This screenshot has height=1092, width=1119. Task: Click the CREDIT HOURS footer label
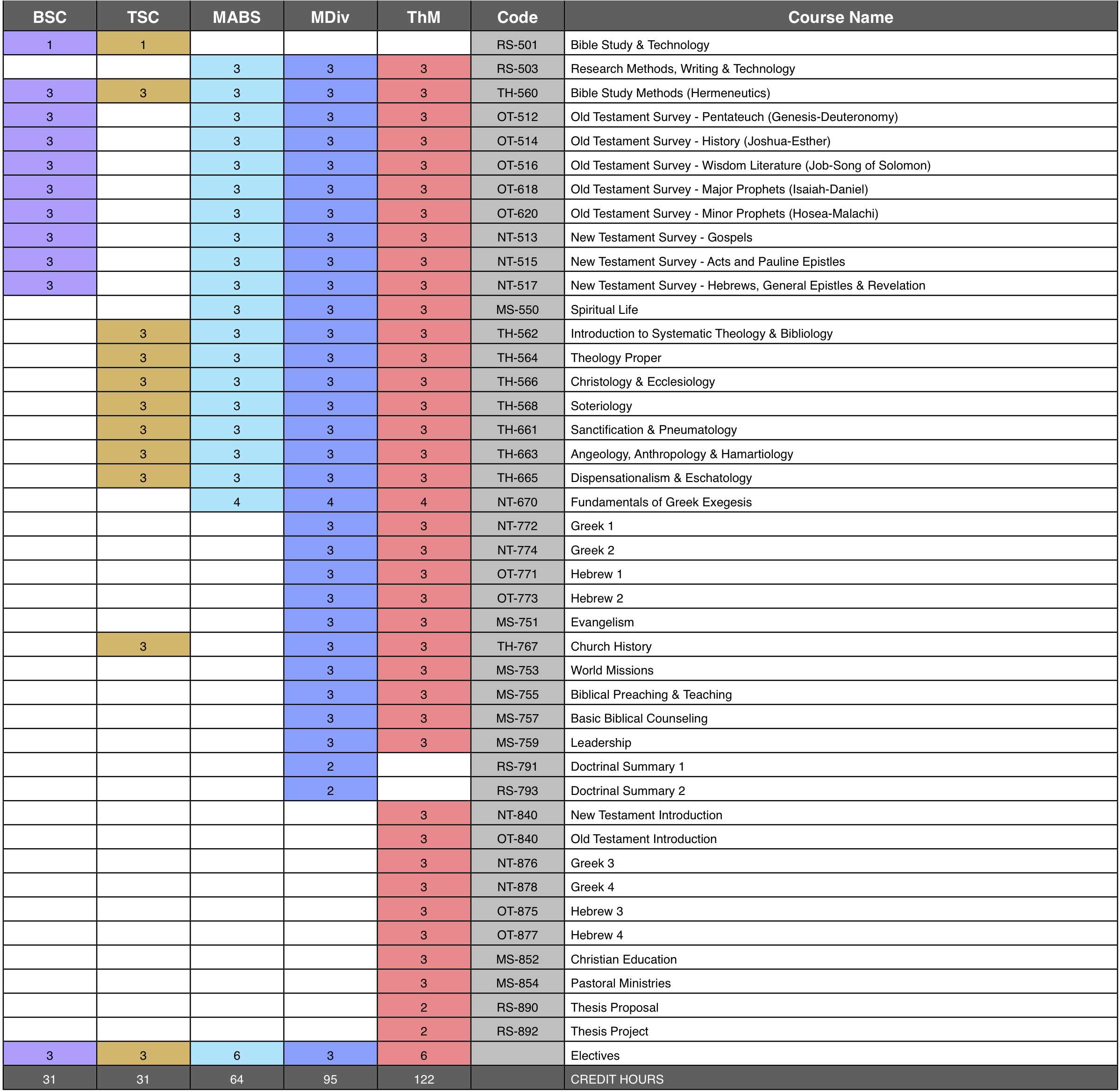click(617, 1079)
